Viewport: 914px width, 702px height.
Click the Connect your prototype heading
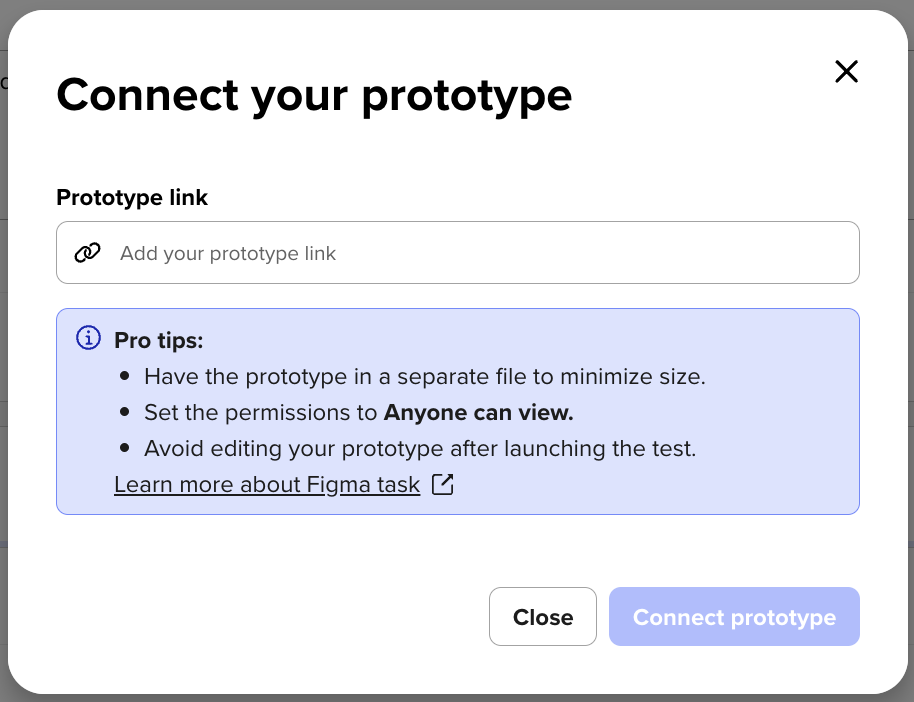[314, 95]
